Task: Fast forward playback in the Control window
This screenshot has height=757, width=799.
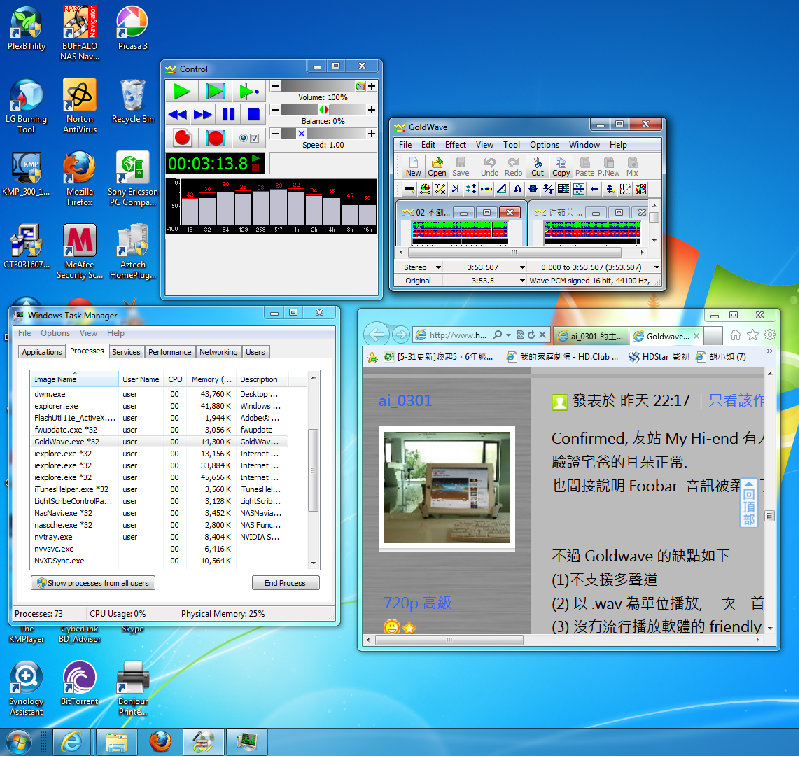Action: (x=202, y=114)
